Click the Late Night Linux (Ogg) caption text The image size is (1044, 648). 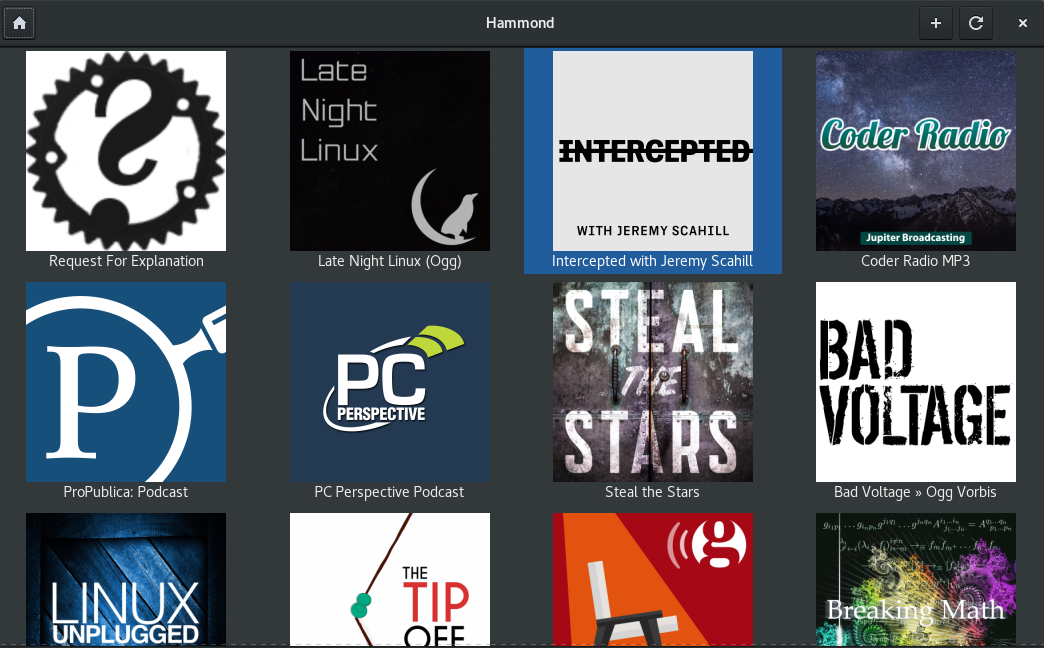pos(389,261)
